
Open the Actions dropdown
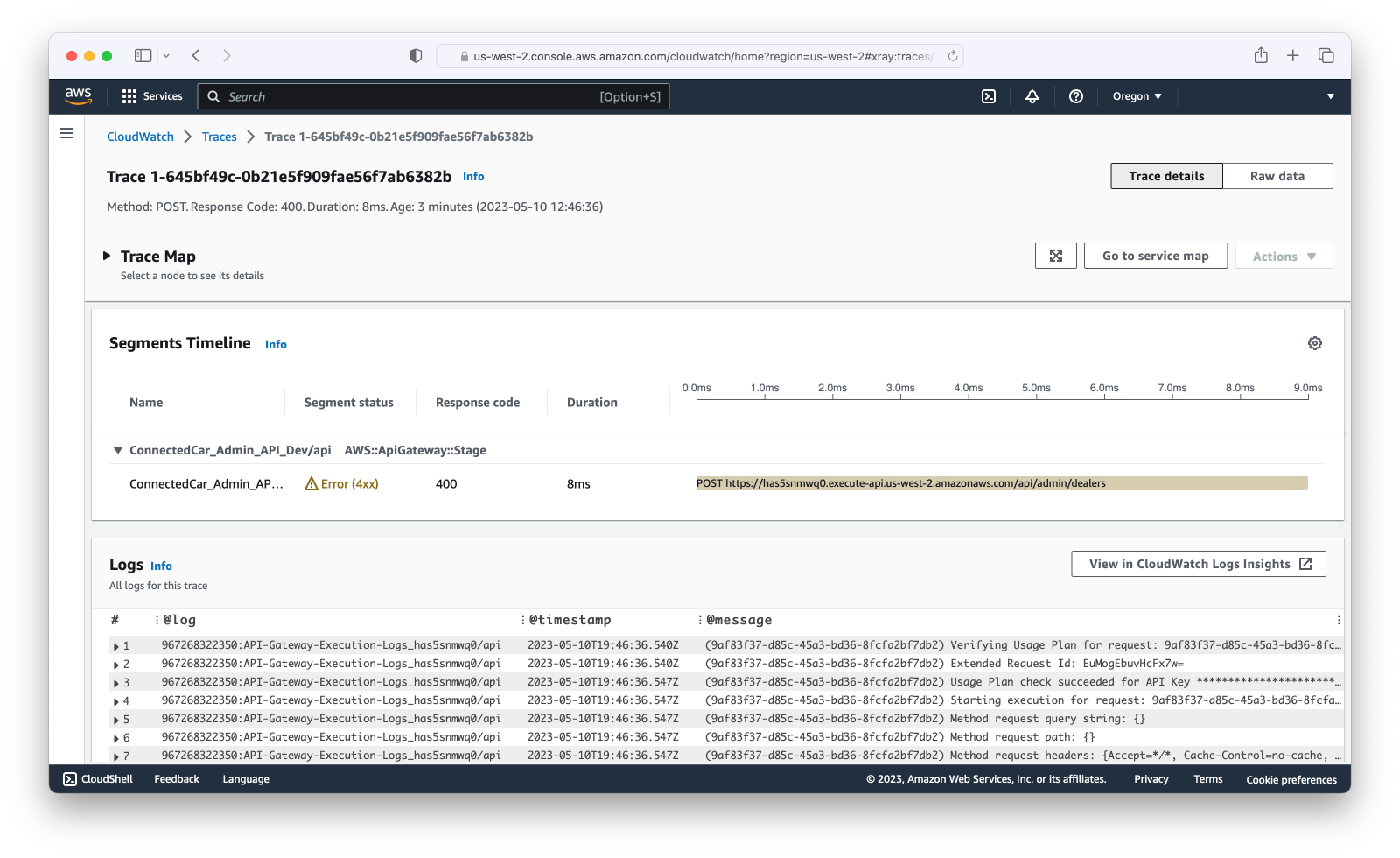tap(1284, 256)
